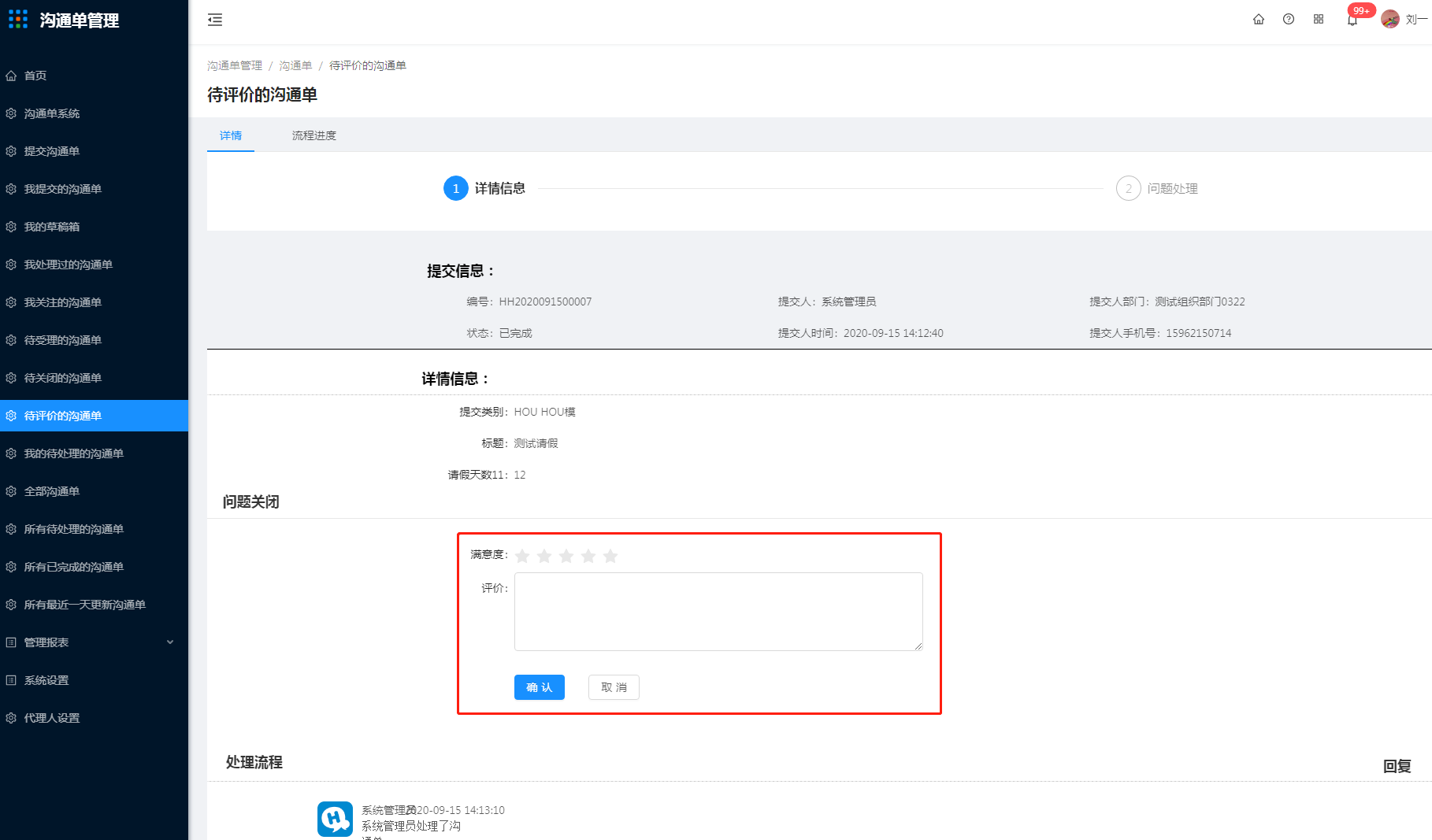This screenshot has height=840, width=1432.
Task: Click the icon beside 系统设置
Action: [x=11, y=680]
